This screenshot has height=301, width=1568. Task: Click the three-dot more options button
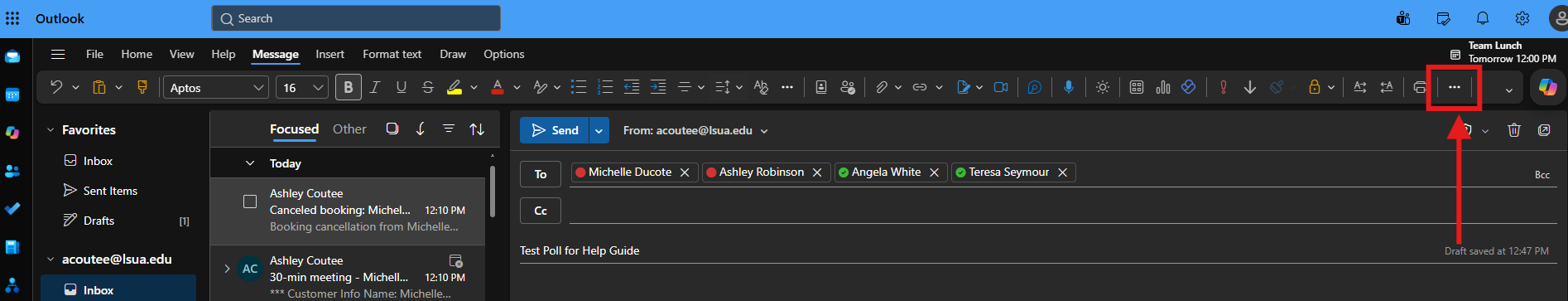point(1455,87)
